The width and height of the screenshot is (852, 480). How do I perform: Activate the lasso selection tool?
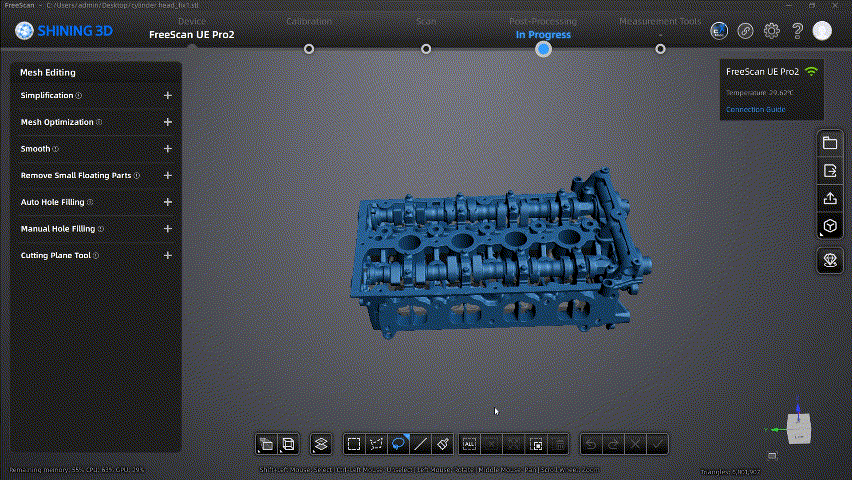click(x=398, y=444)
